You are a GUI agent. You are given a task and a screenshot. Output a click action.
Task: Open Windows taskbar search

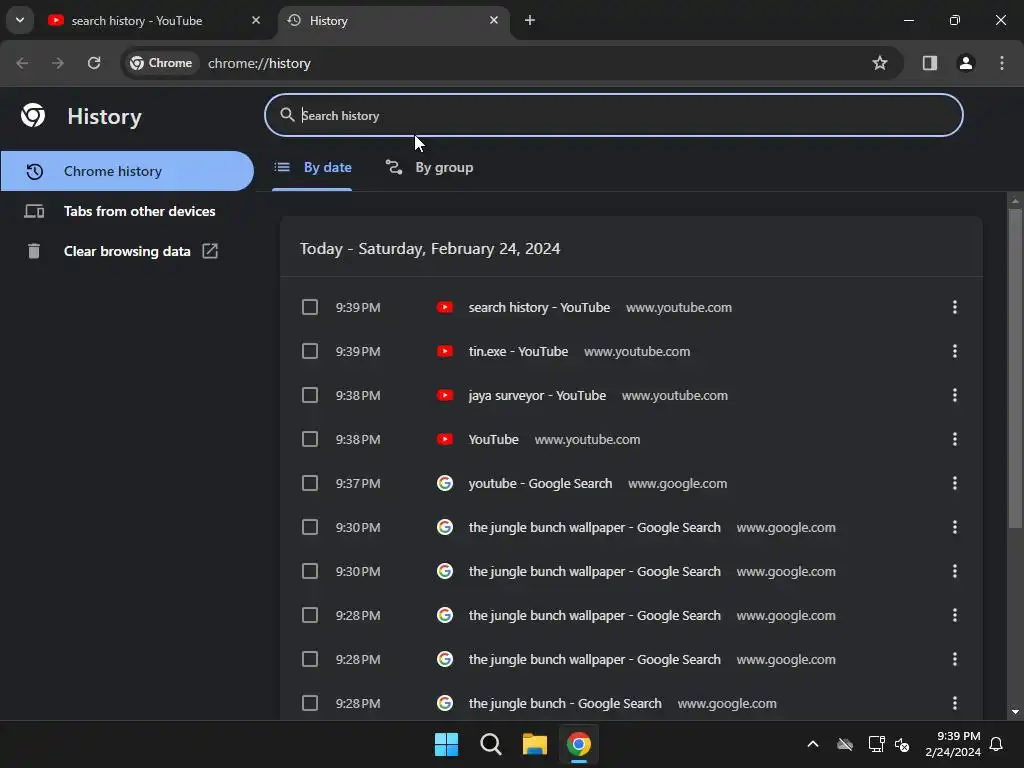tap(490, 744)
